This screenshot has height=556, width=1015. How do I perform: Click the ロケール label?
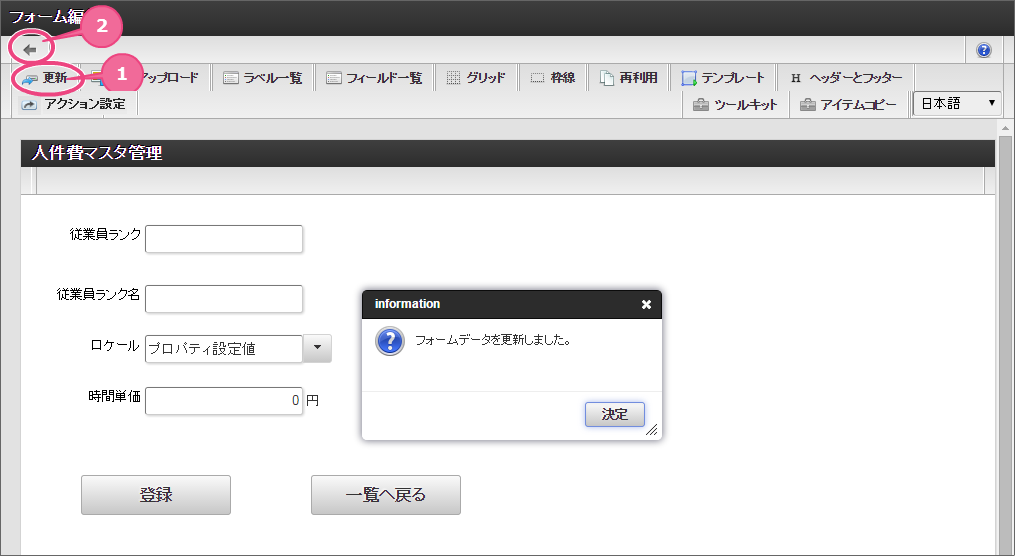[115, 345]
